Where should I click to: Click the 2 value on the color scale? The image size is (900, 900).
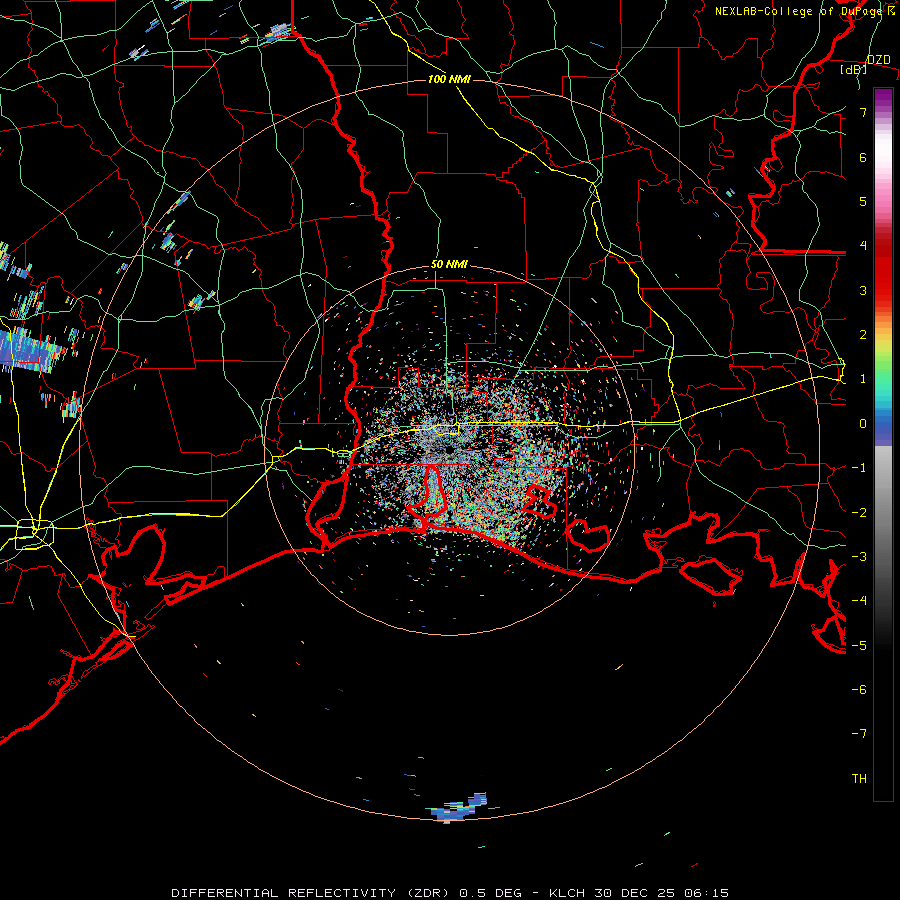(x=863, y=335)
